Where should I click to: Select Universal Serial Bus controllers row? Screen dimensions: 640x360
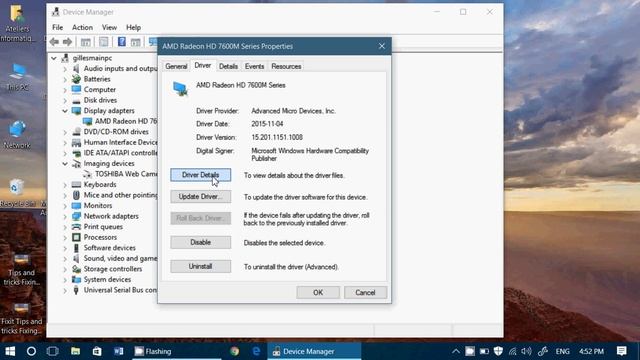[116, 290]
